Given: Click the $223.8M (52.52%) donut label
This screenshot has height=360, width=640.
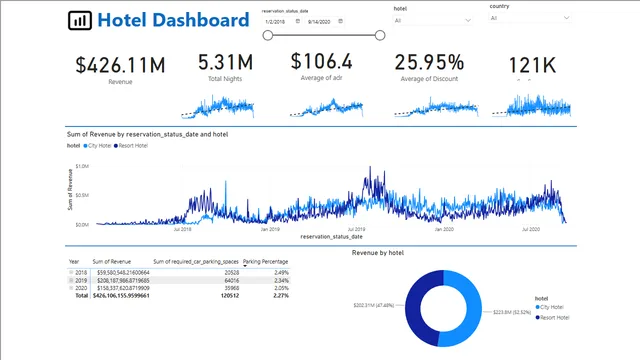Looking at the screenshot, I should coord(512,312).
